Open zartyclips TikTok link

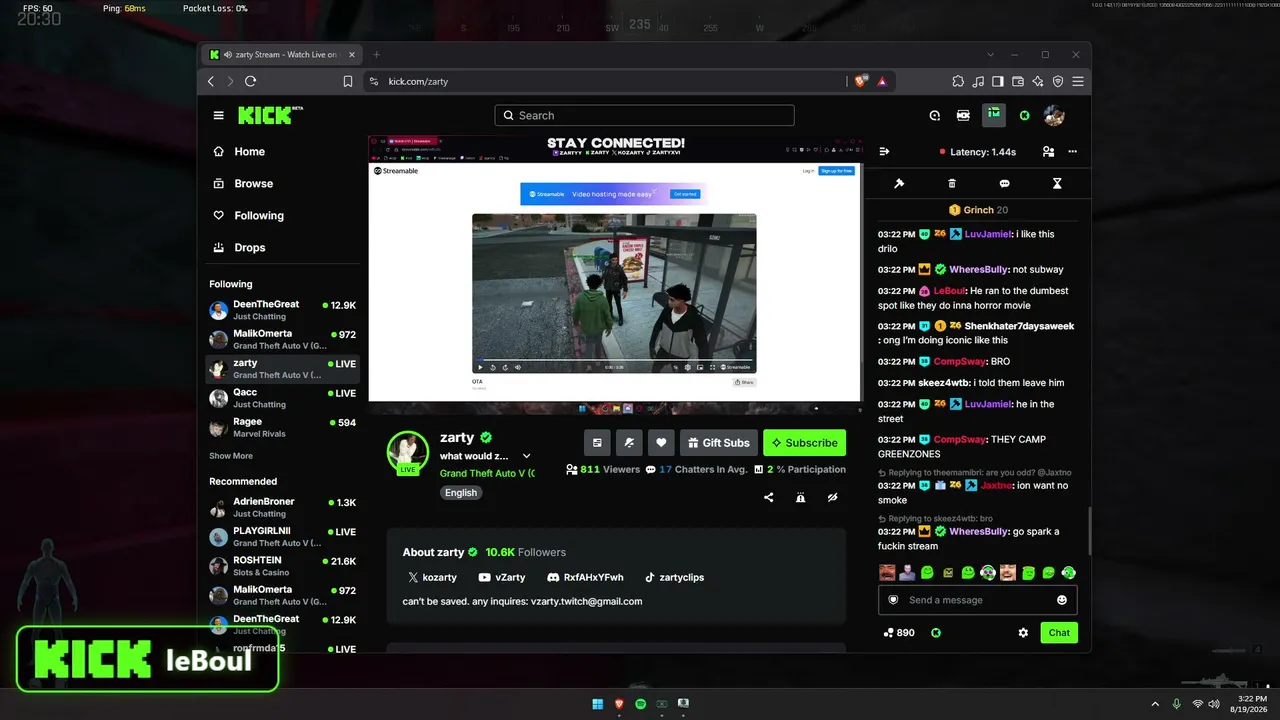(x=674, y=578)
